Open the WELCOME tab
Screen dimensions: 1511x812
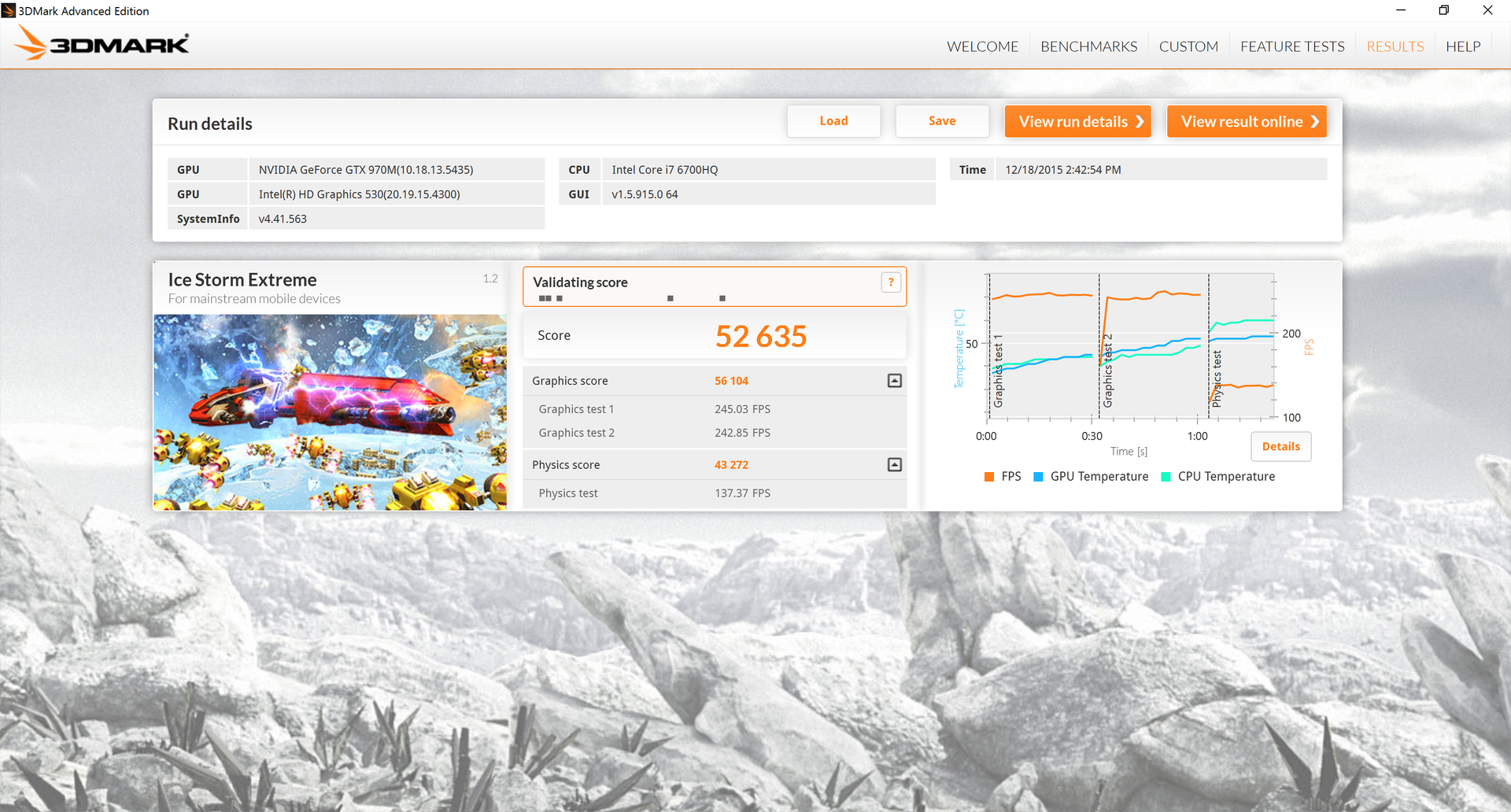click(982, 46)
